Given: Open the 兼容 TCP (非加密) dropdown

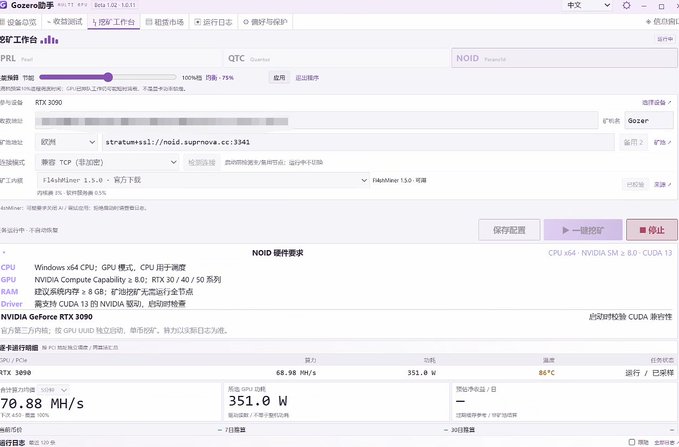Looking at the screenshot, I should [107, 162].
